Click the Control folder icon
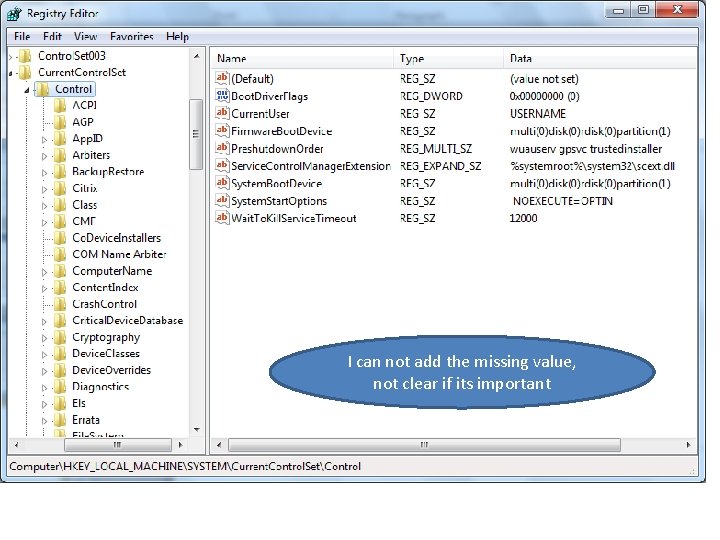The width and height of the screenshot is (720, 540). pyautogui.click(x=42, y=89)
